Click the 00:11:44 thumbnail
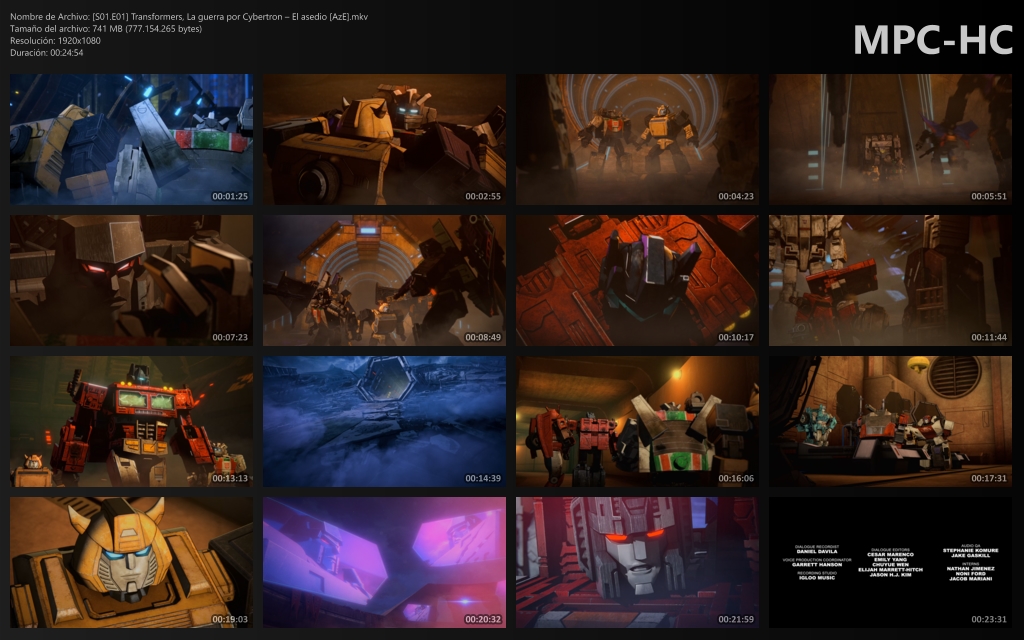 coord(890,280)
